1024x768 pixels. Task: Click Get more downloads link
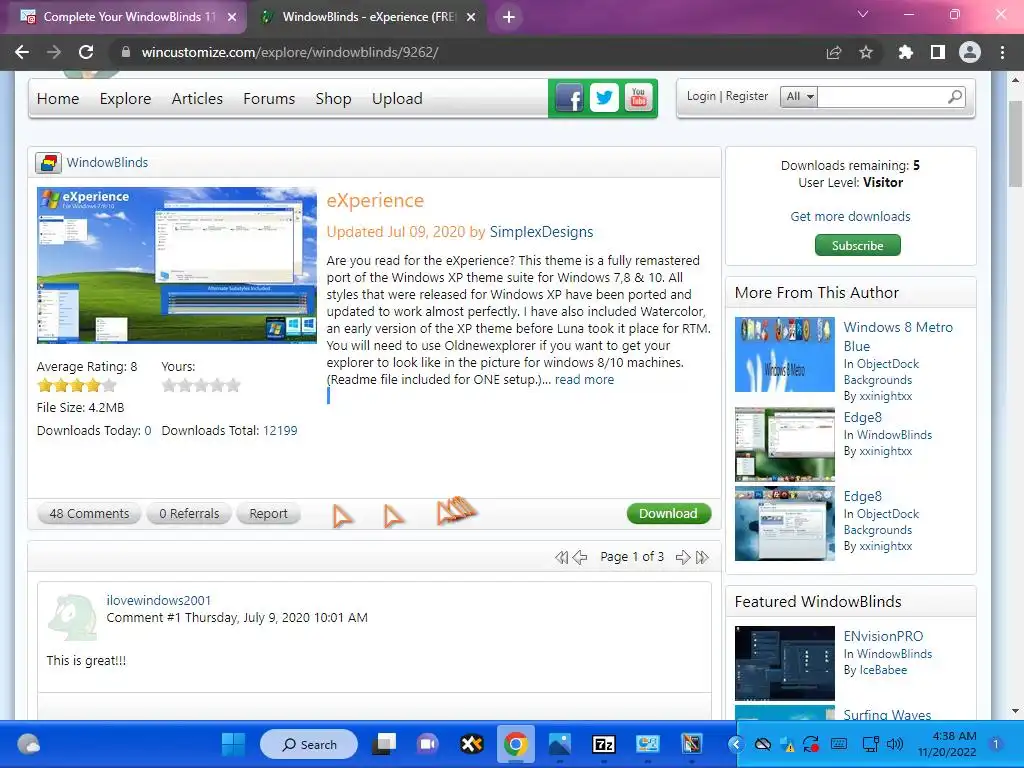click(x=850, y=216)
